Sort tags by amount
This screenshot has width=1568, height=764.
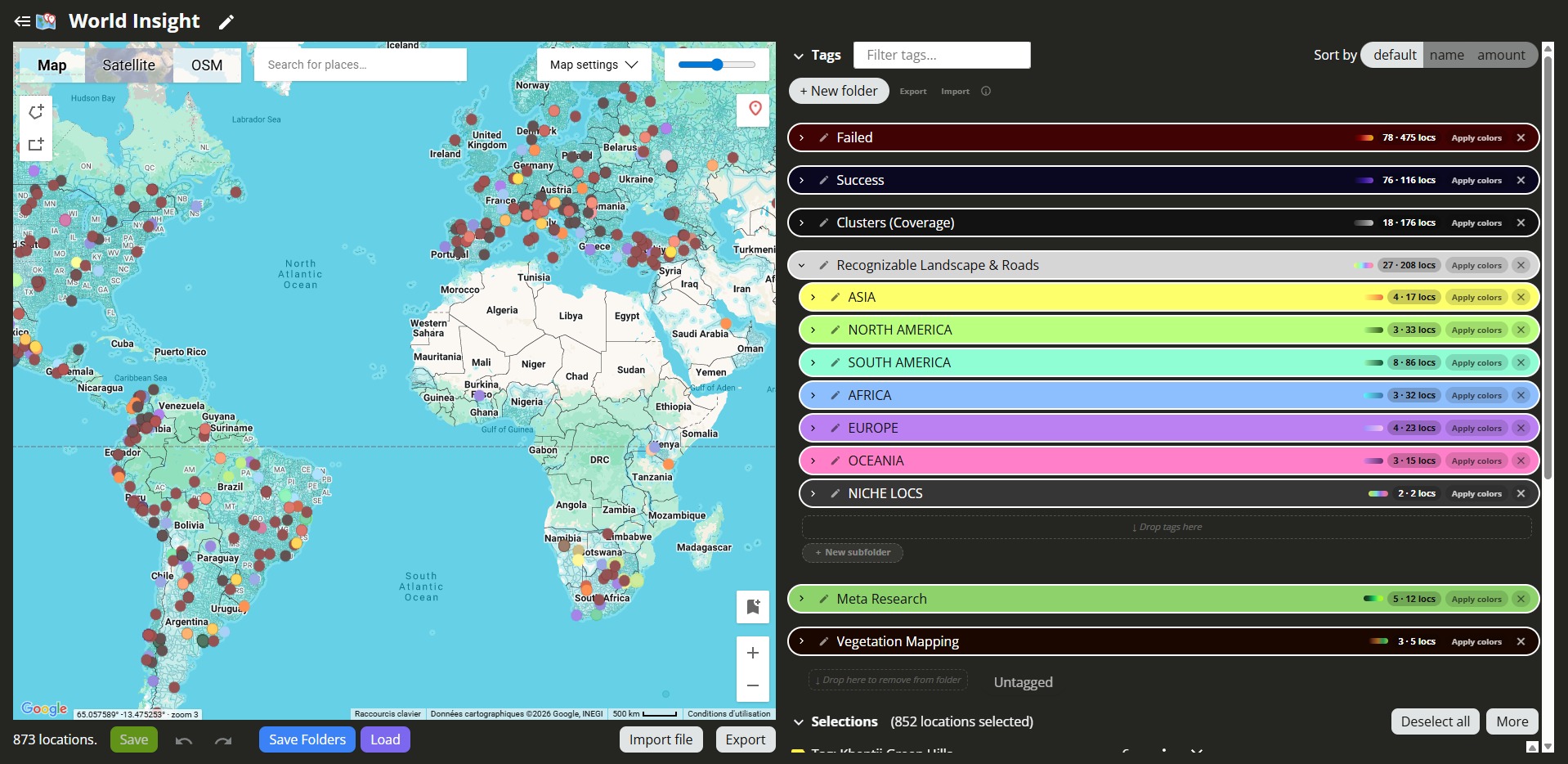click(x=1500, y=55)
